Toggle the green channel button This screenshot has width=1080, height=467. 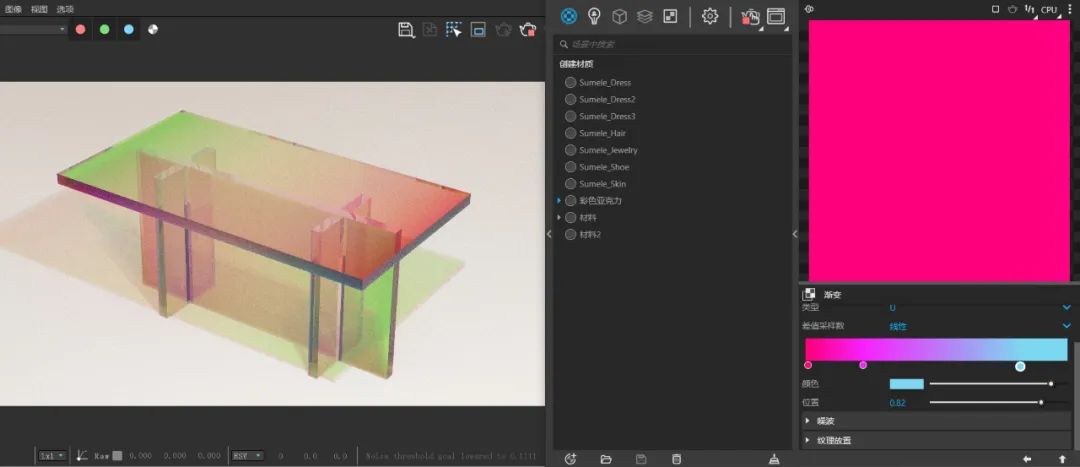pyautogui.click(x=105, y=30)
